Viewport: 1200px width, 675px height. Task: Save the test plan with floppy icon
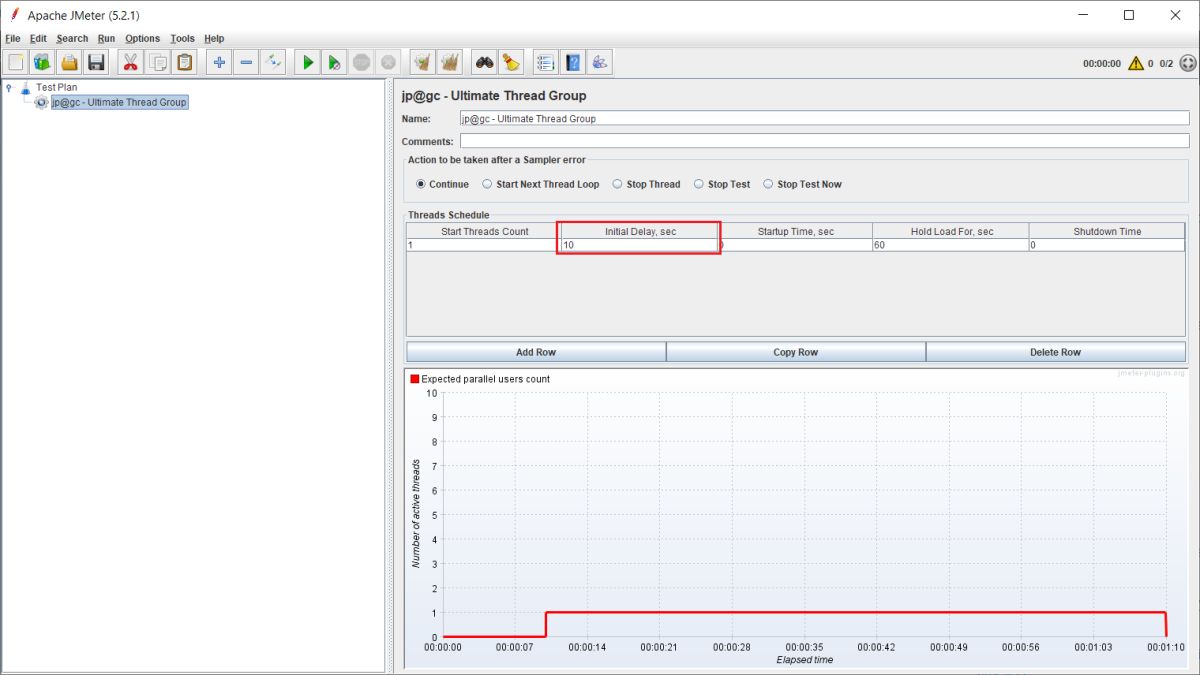click(96, 62)
